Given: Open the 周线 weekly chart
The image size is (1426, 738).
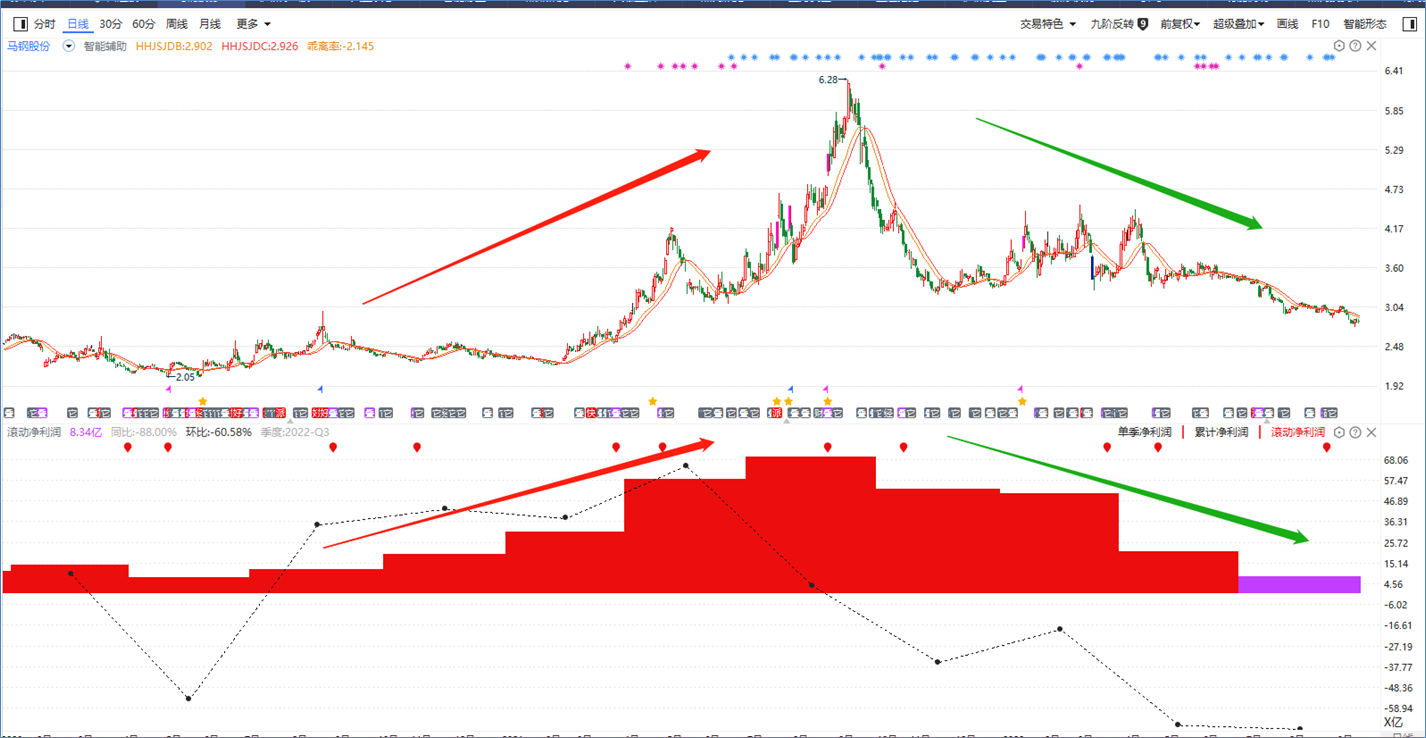Looking at the screenshot, I should [176, 24].
